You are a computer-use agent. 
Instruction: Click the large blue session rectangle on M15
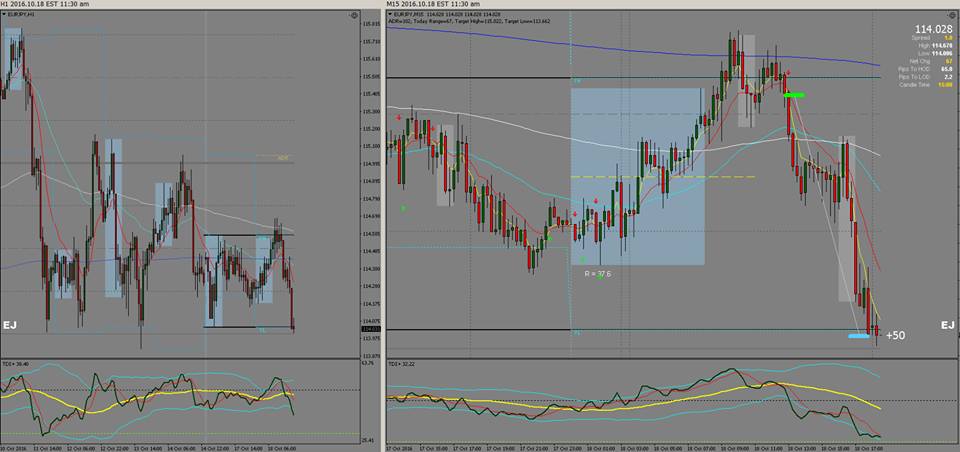638,176
